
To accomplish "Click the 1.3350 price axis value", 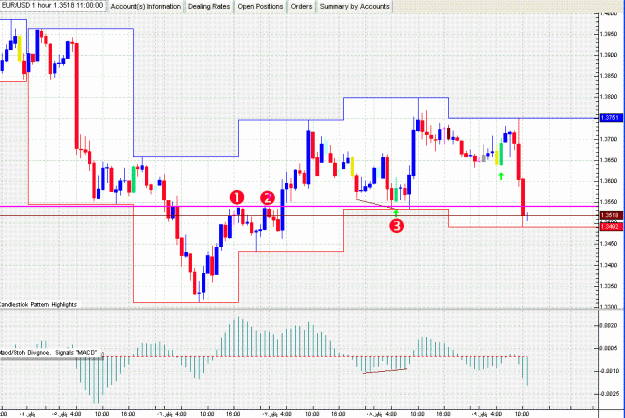I will pos(609,286).
